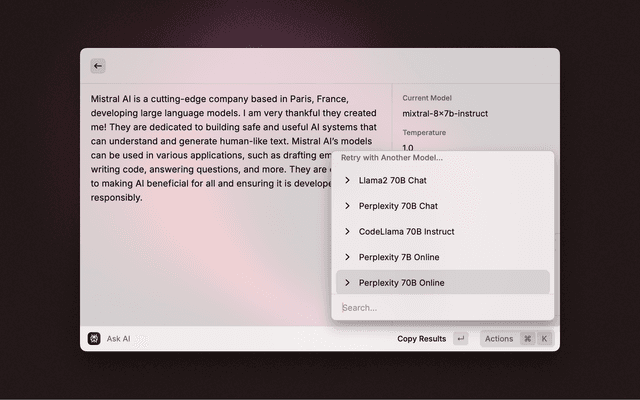Focus the Search field in the model menu

443,308
